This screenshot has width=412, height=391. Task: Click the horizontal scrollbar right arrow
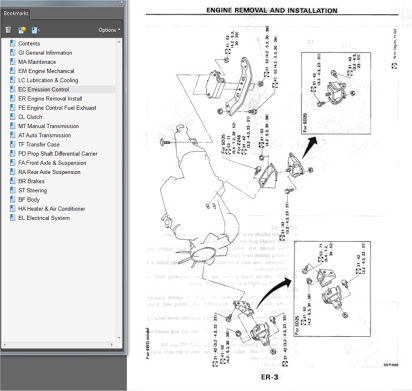click(112, 344)
